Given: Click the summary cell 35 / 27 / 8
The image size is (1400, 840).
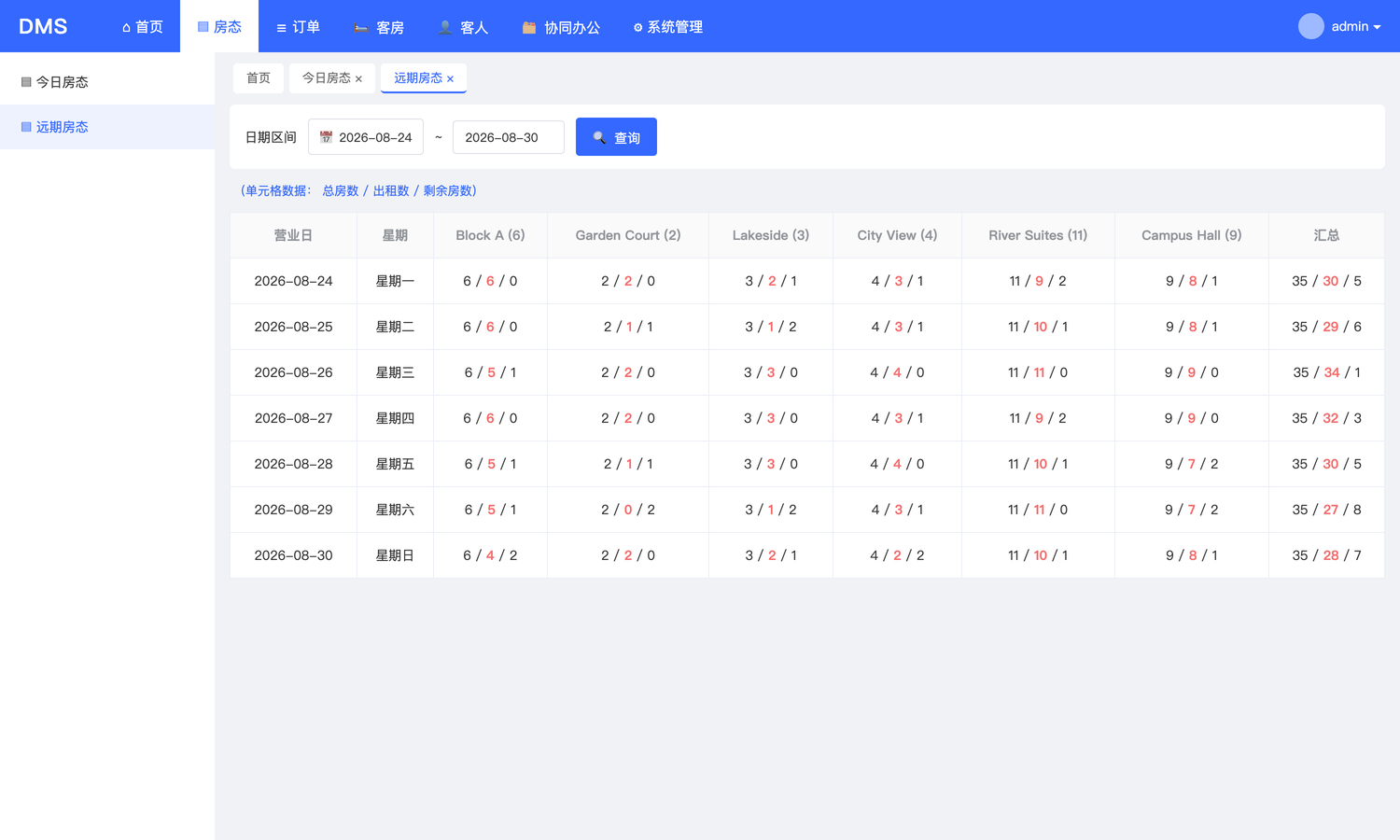Looking at the screenshot, I should (1326, 510).
